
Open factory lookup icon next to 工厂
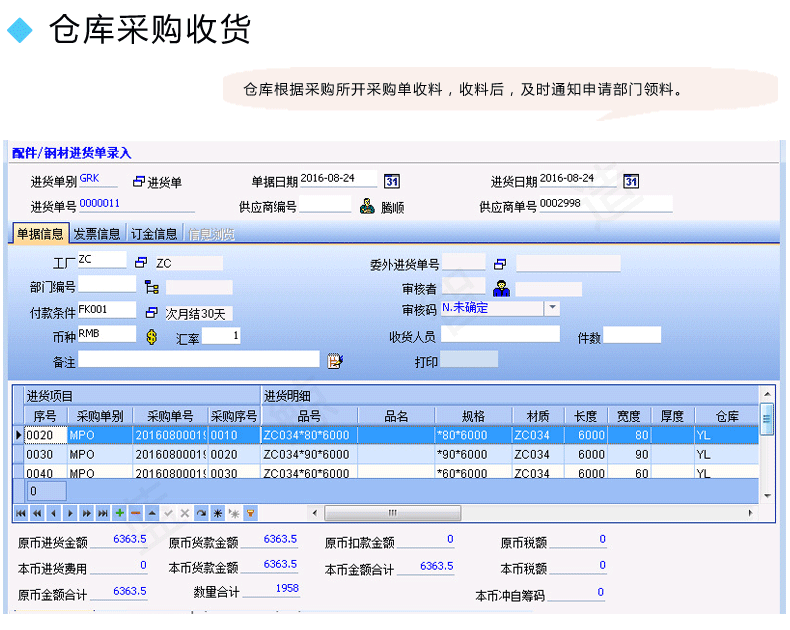[x=141, y=262]
